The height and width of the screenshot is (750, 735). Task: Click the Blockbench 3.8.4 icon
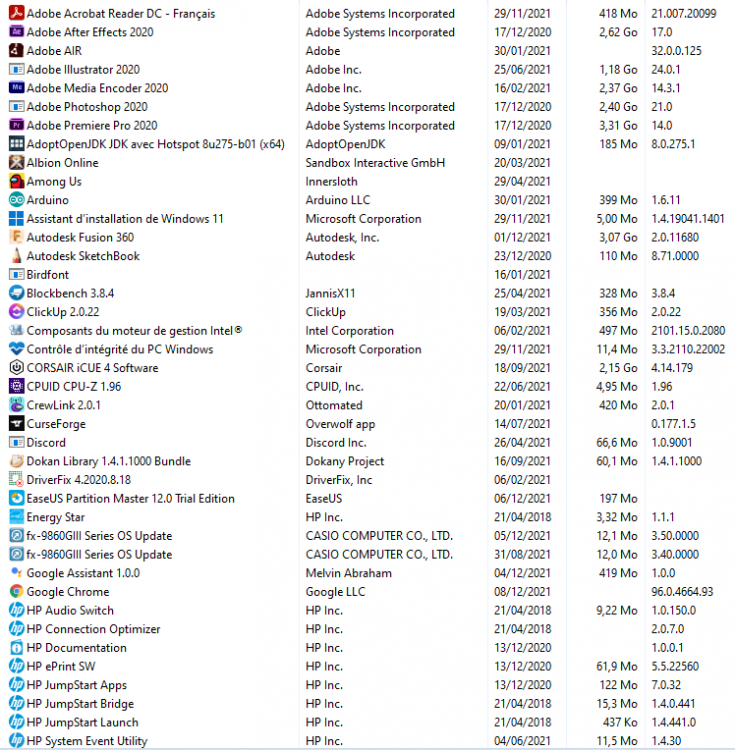click(16, 293)
